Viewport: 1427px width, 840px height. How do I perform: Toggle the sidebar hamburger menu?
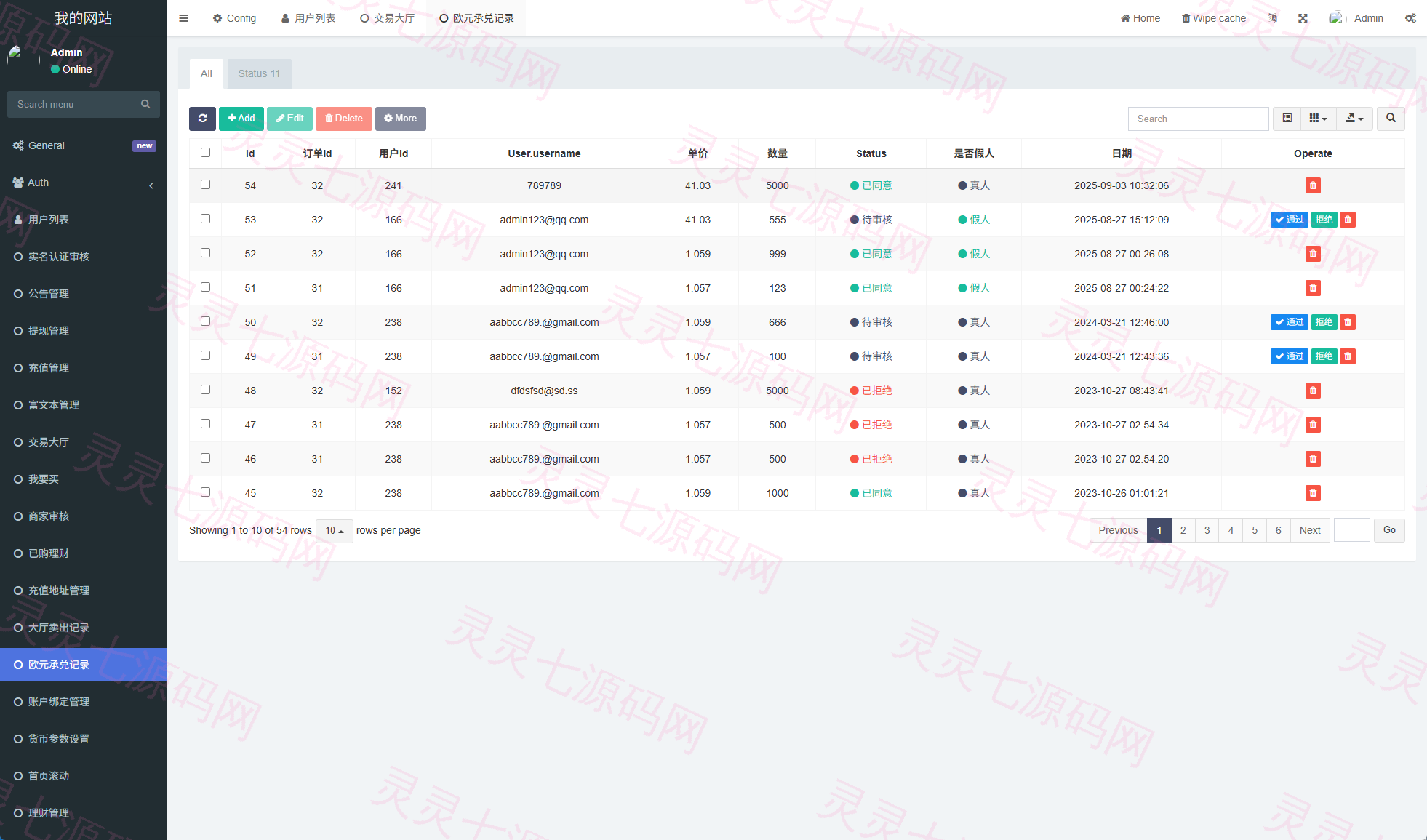(x=183, y=18)
